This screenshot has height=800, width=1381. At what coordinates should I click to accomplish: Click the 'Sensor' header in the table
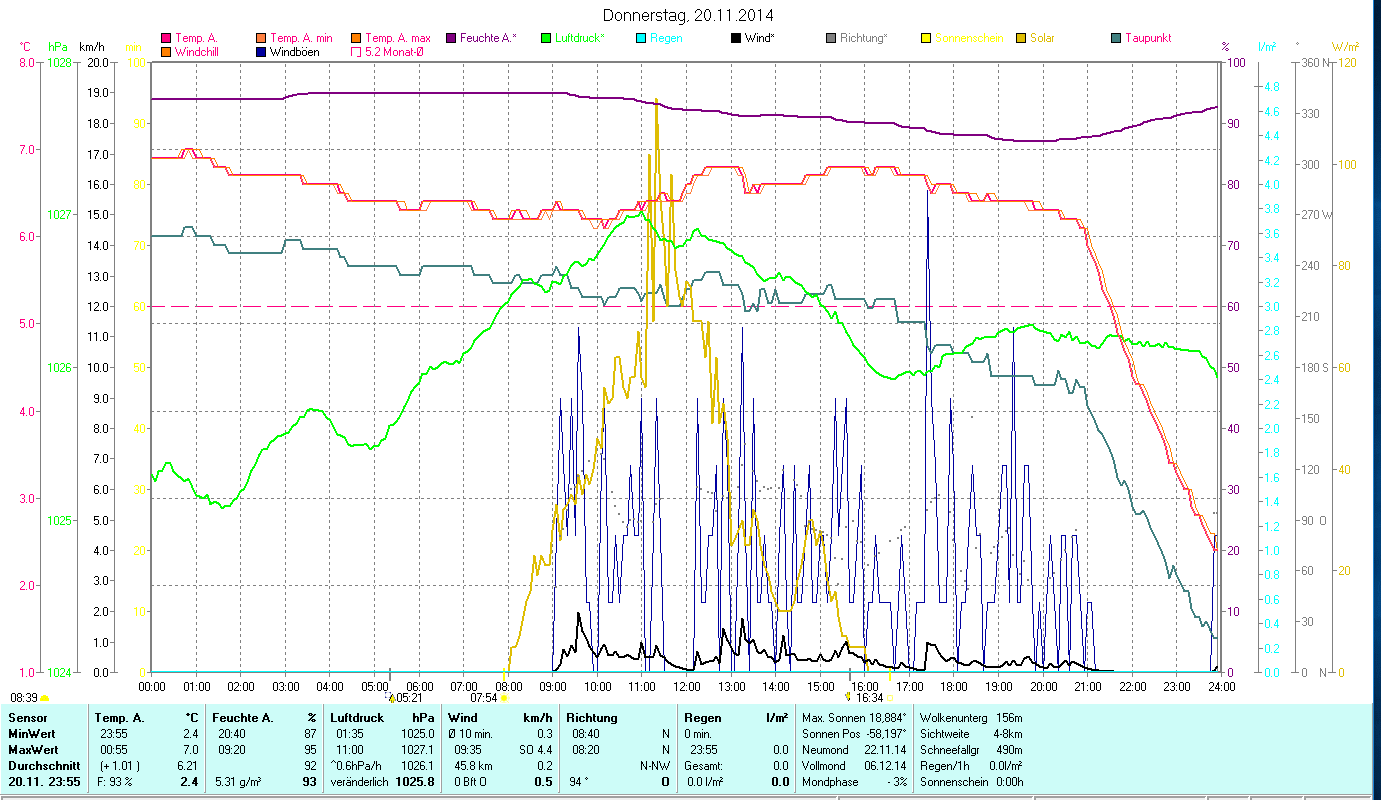point(26,718)
